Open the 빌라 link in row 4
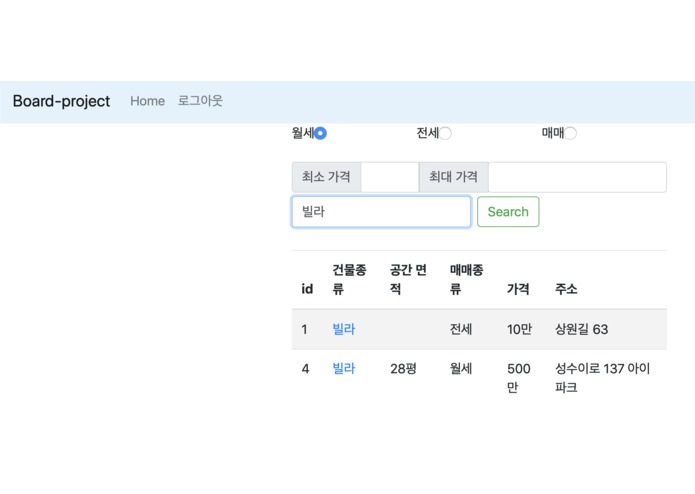The image size is (695, 494). pyautogui.click(x=344, y=369)
